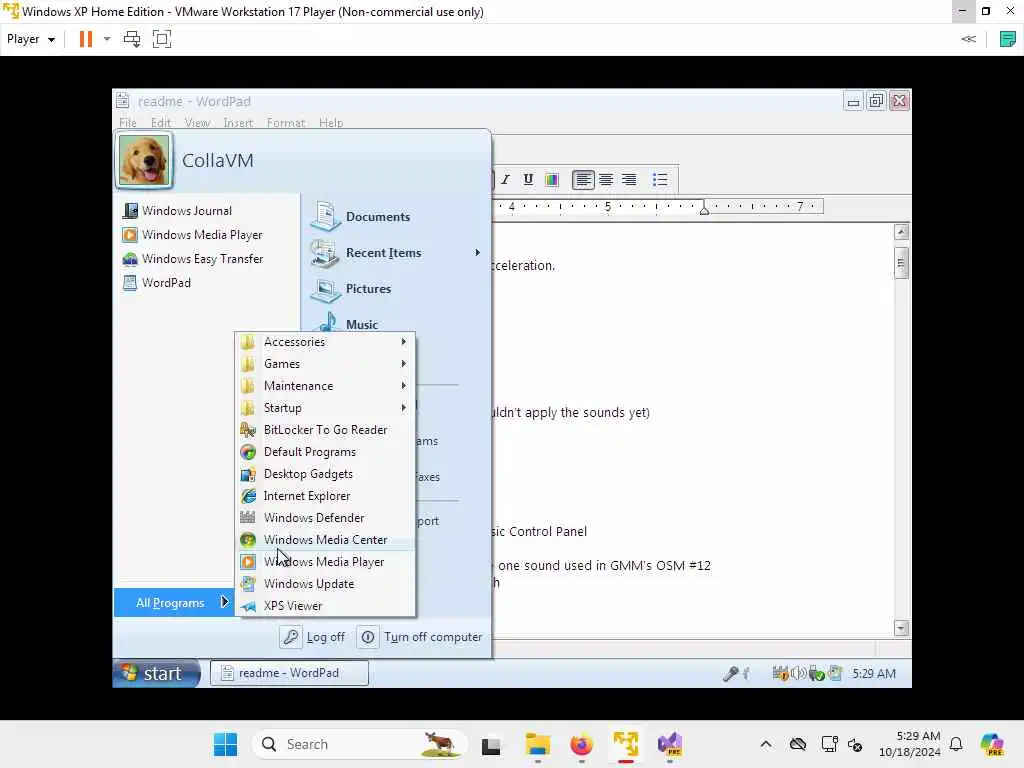Click All Programs
Viewport: 1024px width, 768px height.
174,602
